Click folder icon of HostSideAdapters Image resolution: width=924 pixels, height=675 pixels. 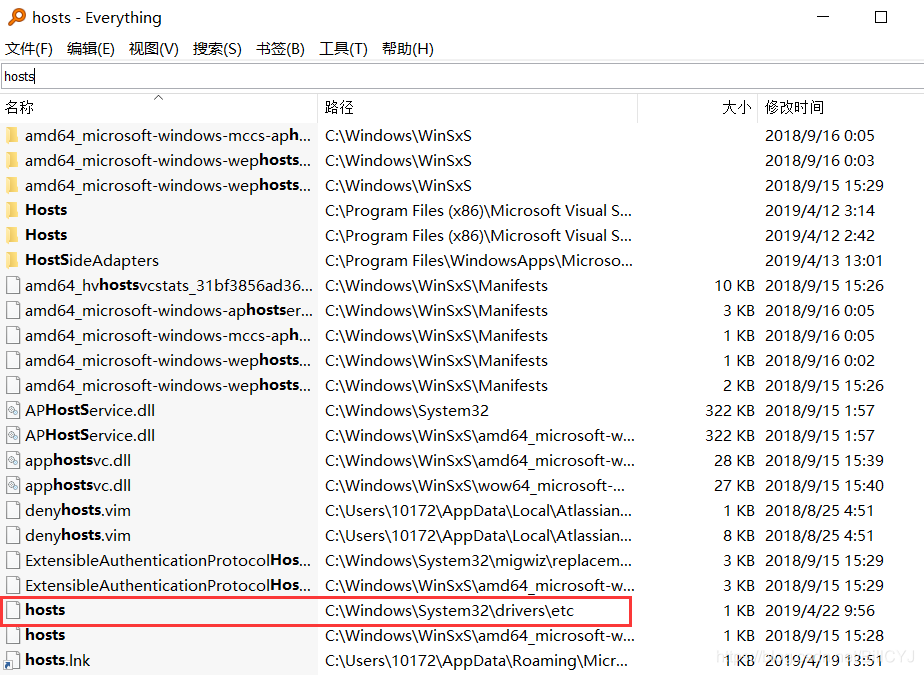(12, 260)
